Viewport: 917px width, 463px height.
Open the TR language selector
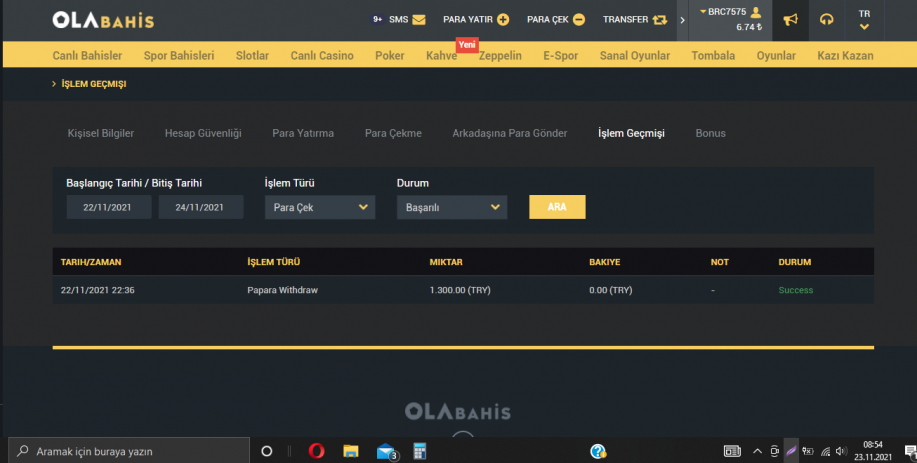click(864, 20)
